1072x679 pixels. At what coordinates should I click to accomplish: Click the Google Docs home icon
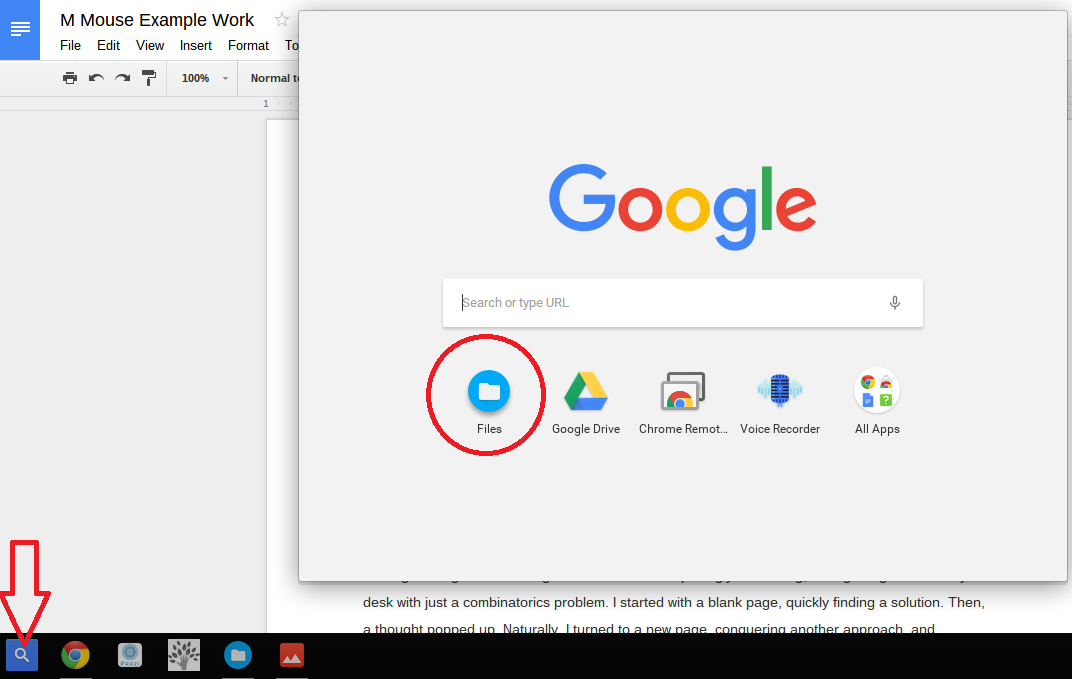(20, 29)
